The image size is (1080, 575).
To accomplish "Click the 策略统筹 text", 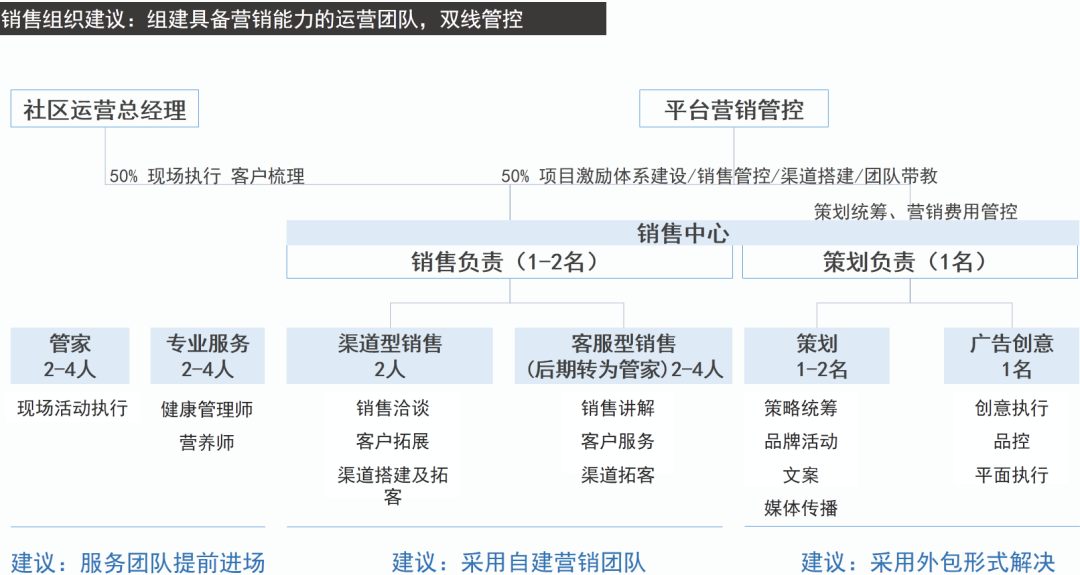I will point(800,408).
